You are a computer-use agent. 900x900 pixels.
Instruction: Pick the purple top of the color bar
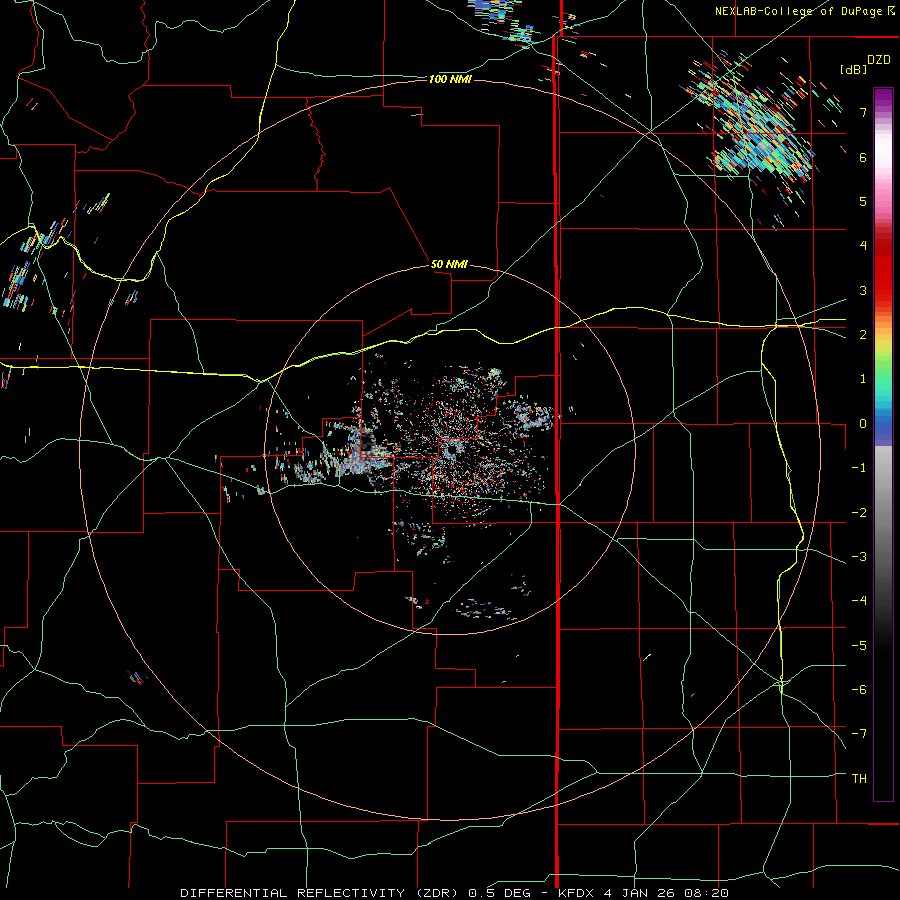[x=883, y=98]
